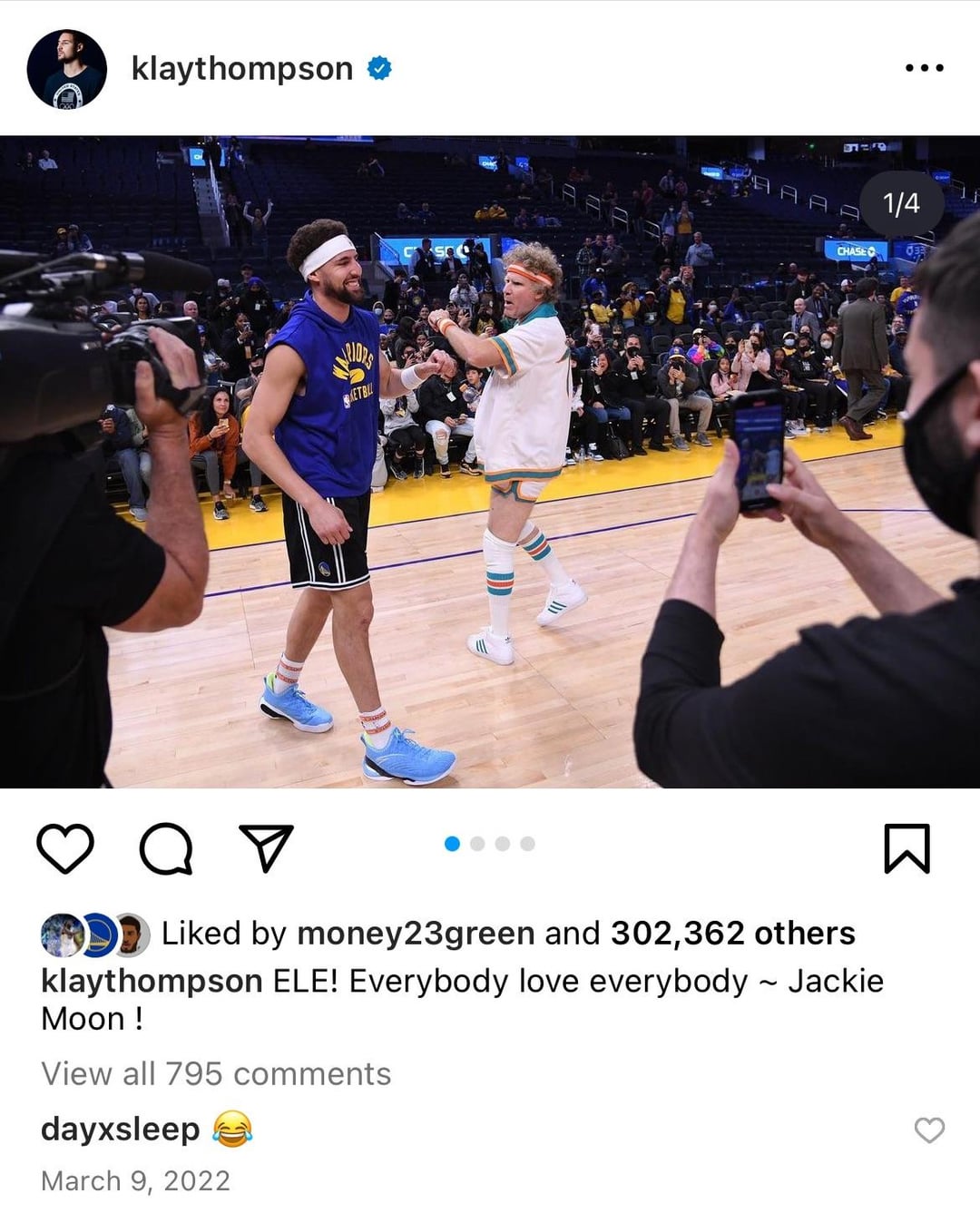Open money23green's profile from likes

point(416,933)
